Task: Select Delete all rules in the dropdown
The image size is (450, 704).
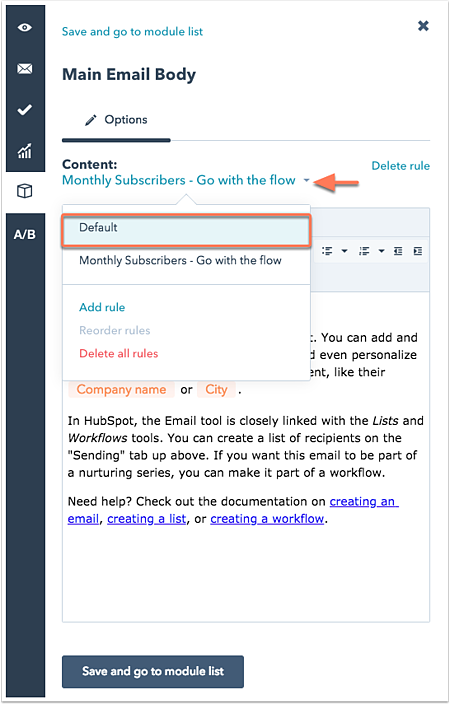Action: pos(119,354)
